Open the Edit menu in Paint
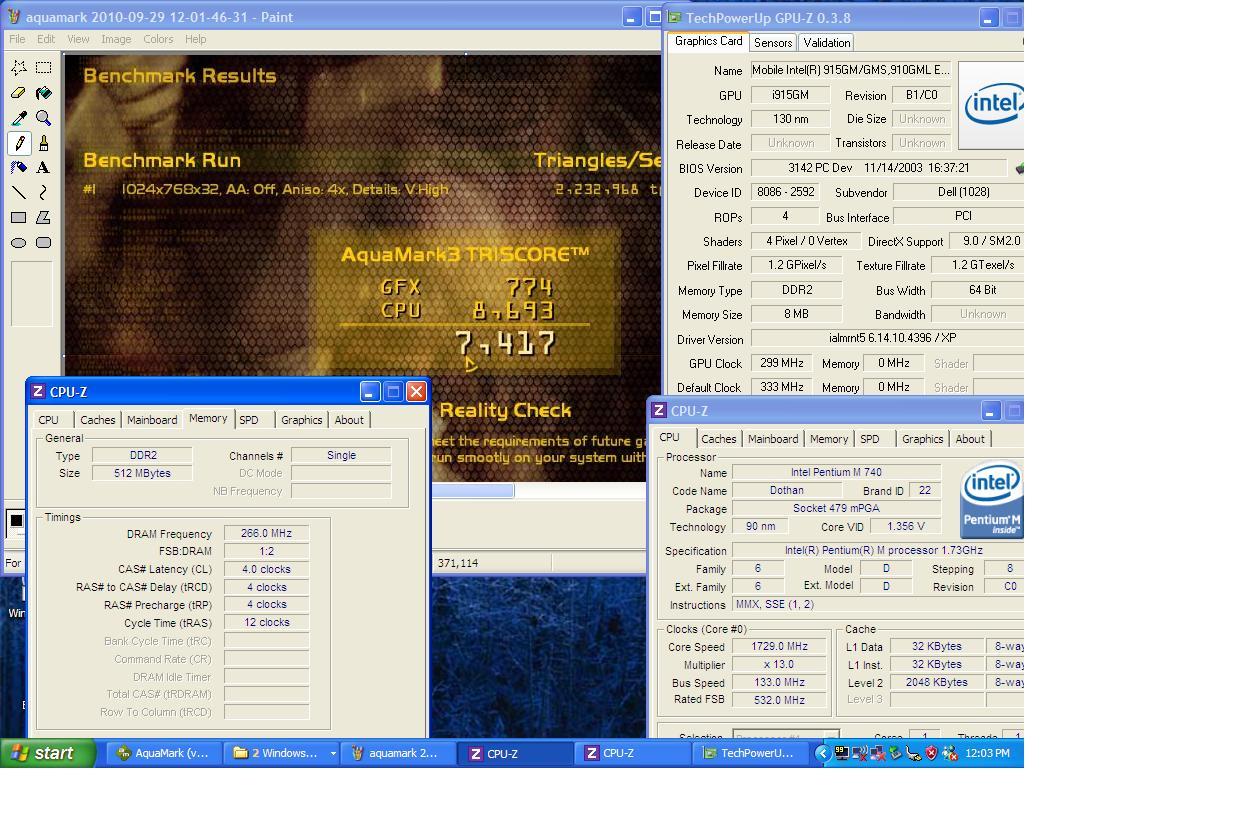 coord(46,39)
